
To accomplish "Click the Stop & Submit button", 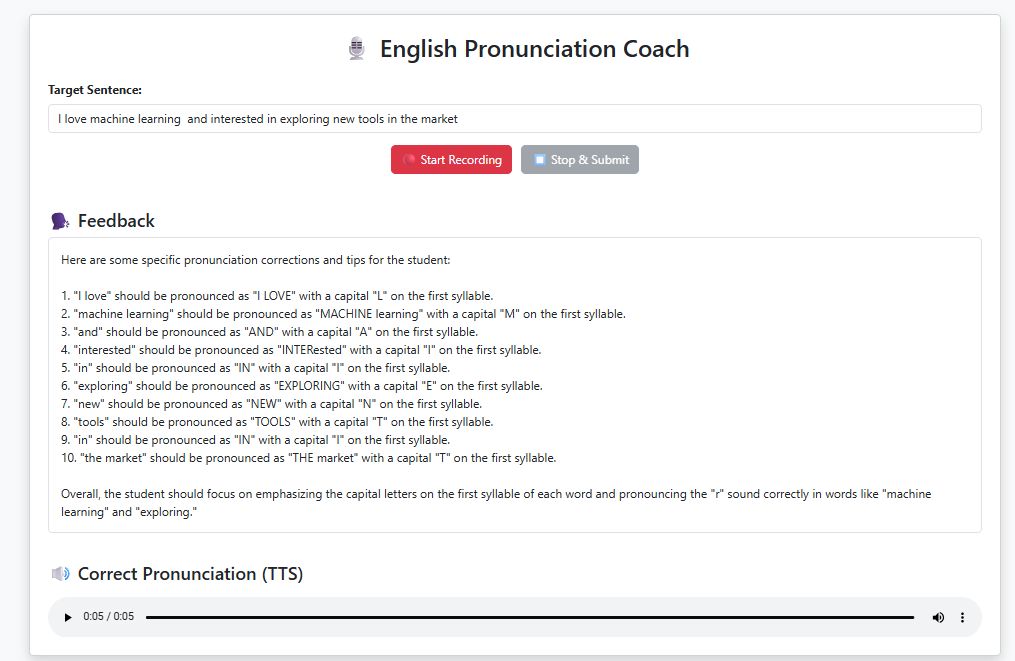I will click(x=580, y=160).
